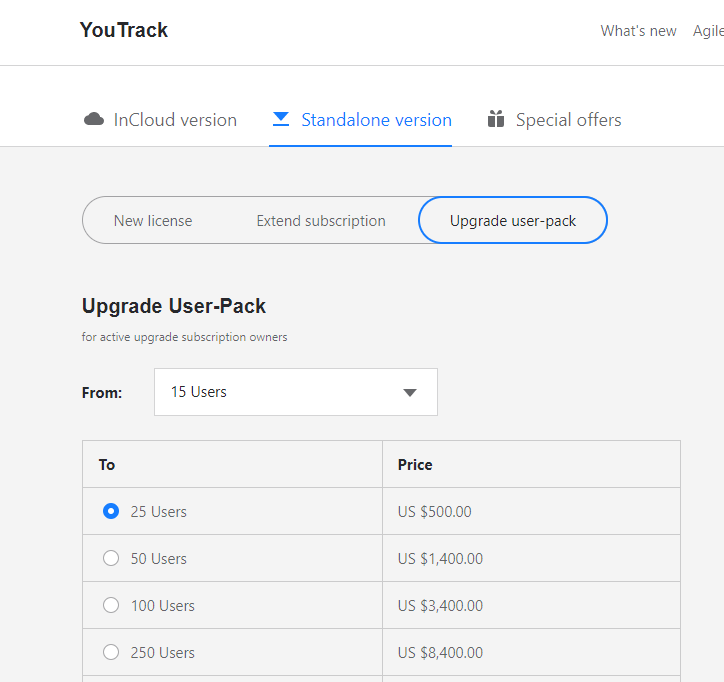Pick the 100 Users radio button
724x682 pixels.
[x=111, y=605]
